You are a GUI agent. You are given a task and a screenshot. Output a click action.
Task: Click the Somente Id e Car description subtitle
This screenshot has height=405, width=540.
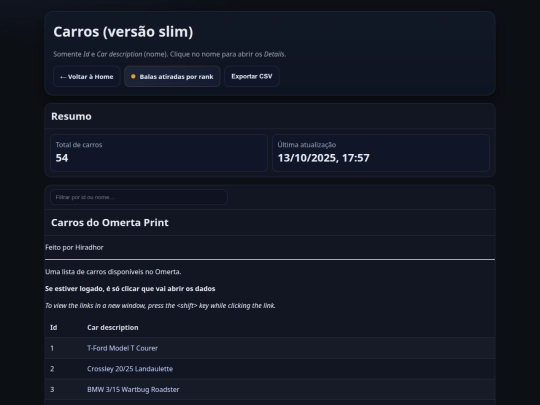pyautogui.click(x=170, y=54)
